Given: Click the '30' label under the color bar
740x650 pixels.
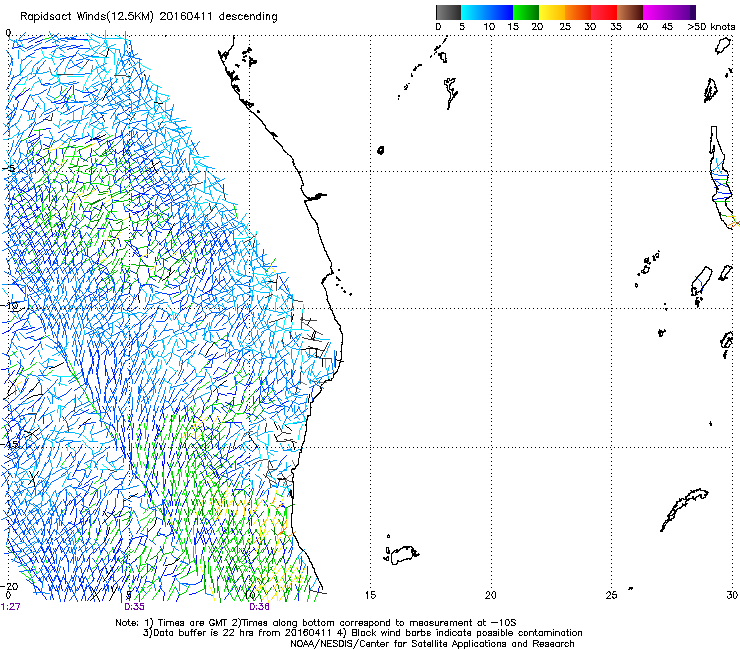Looking at the screenshot, I should [x=590, y=27].
